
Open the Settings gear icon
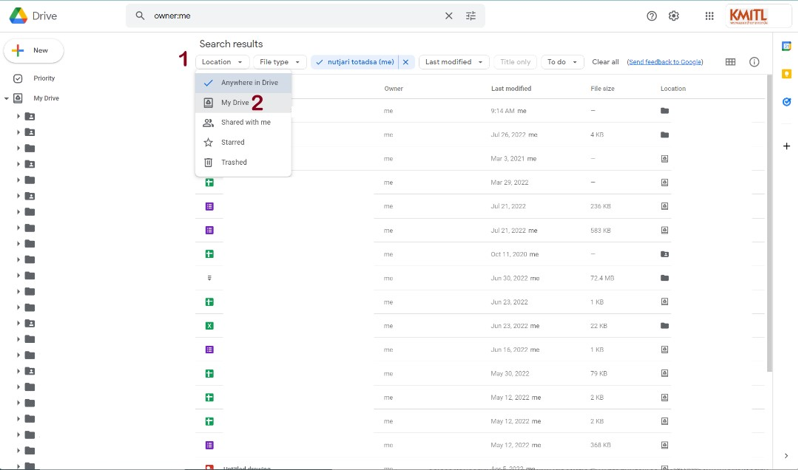[674, 16]
